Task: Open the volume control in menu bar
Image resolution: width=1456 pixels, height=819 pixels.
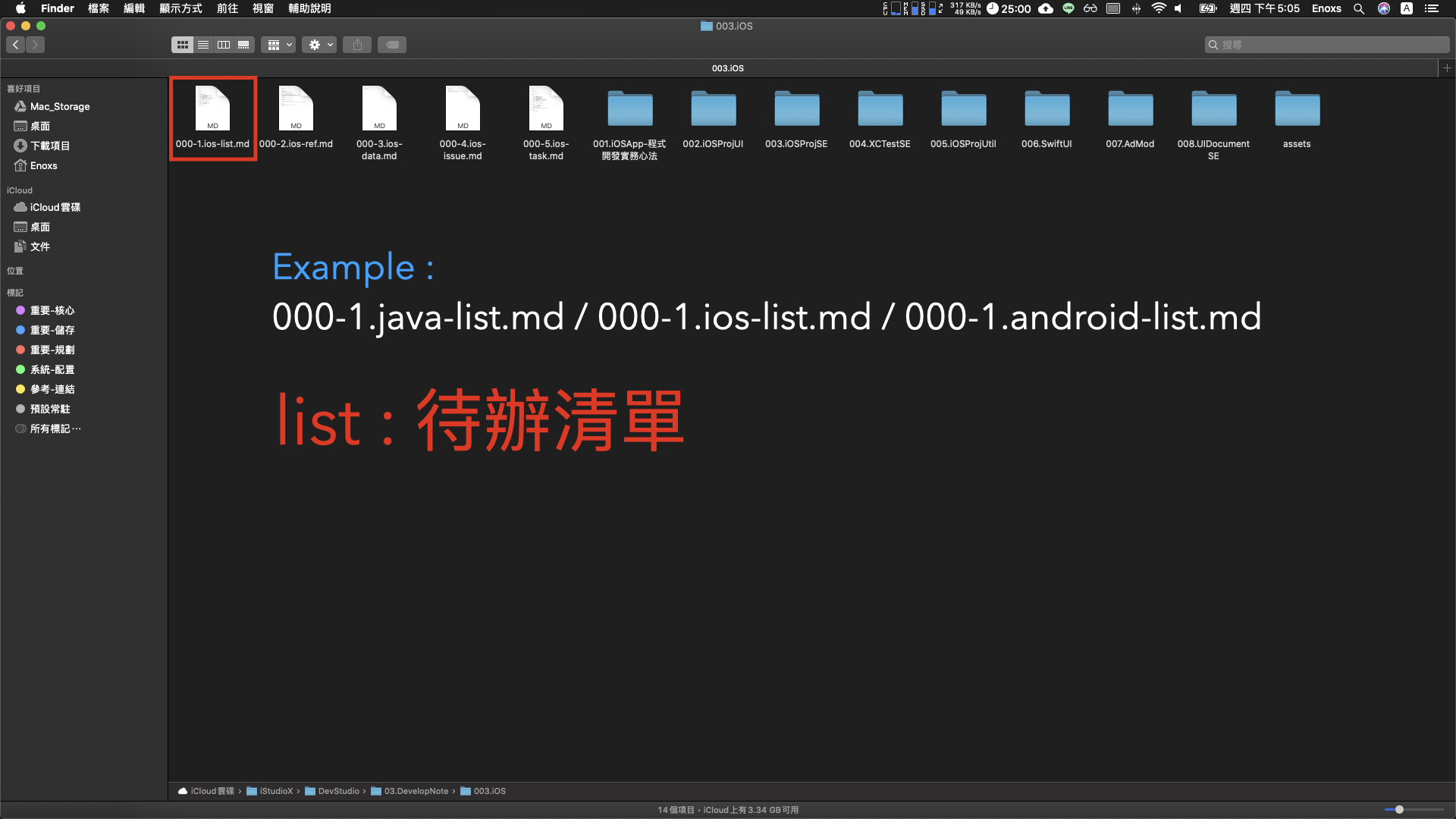Action: tap(1178, 8)
